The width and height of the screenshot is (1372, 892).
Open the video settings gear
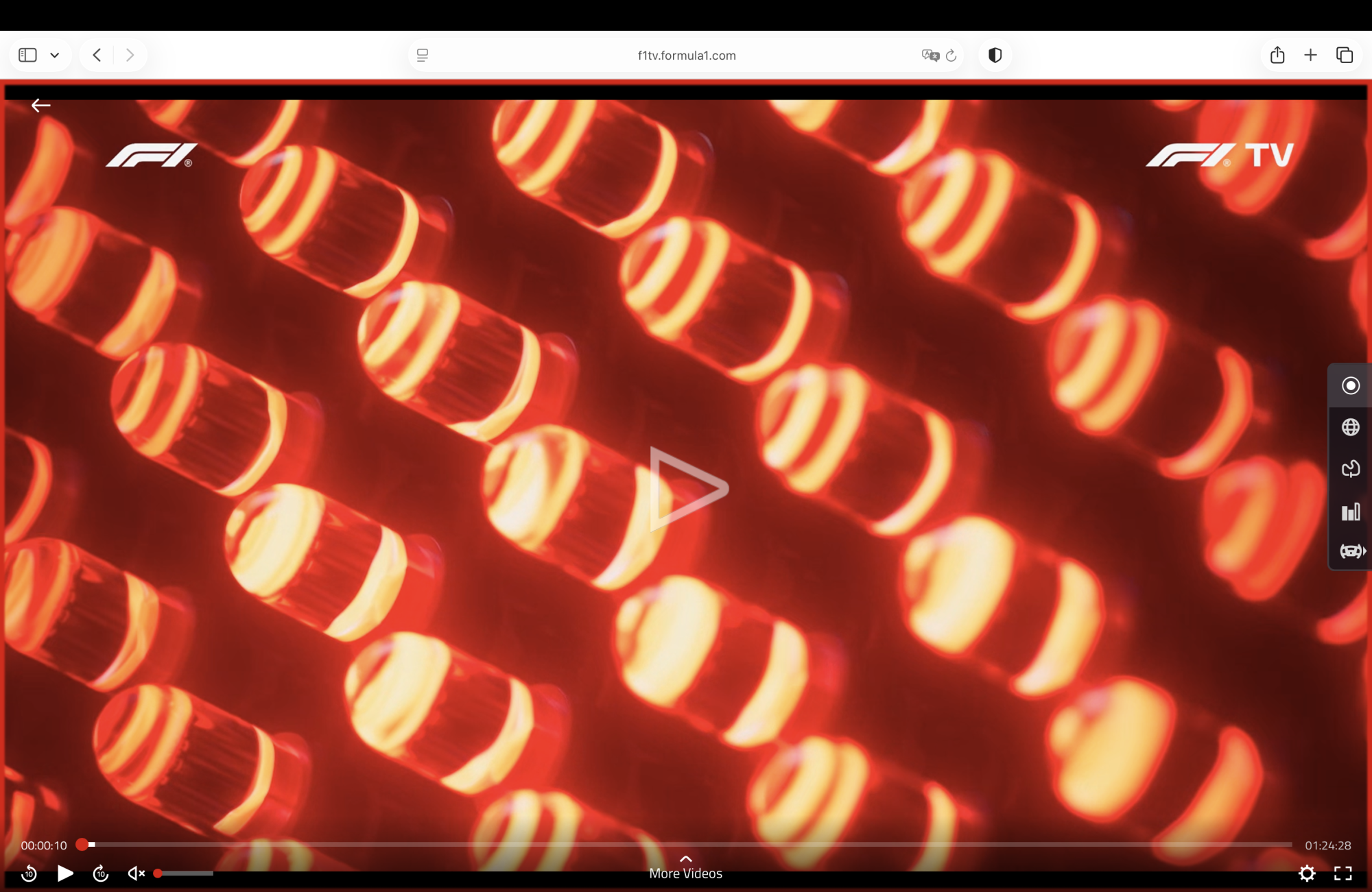pos(1307,873)
